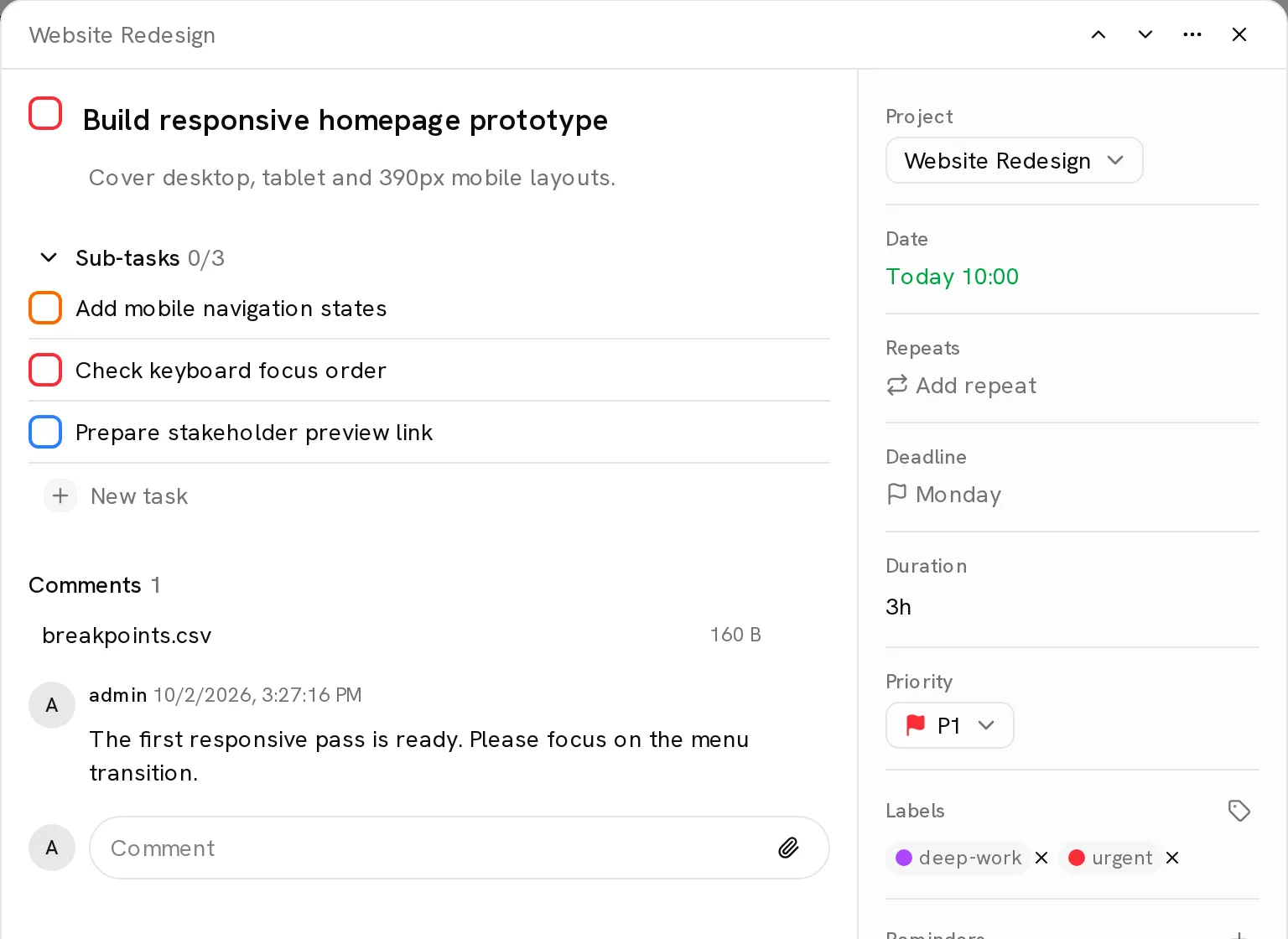1288x939 pixels.
Task: Complete the 'Check keyboard focus order' sub-task
Action: tap(45, 370)
